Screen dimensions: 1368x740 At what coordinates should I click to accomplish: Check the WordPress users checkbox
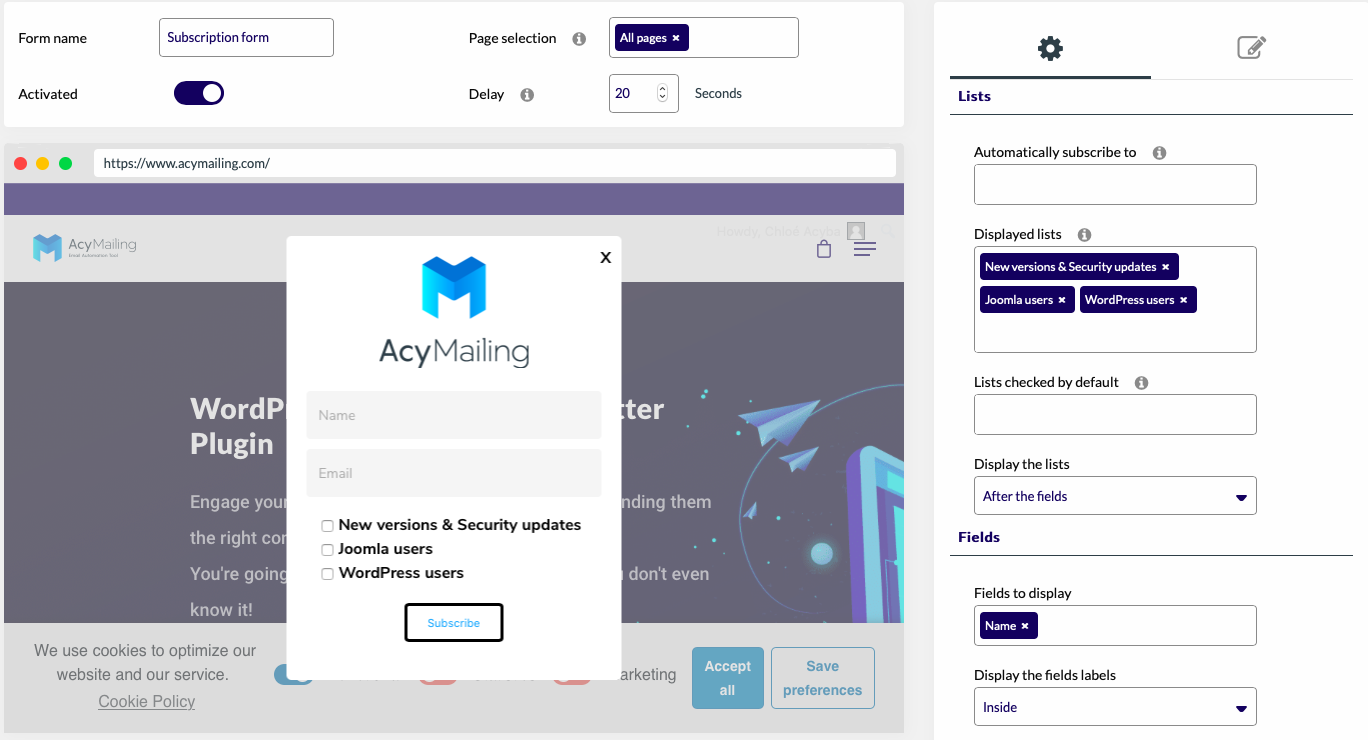pos(327,574)
